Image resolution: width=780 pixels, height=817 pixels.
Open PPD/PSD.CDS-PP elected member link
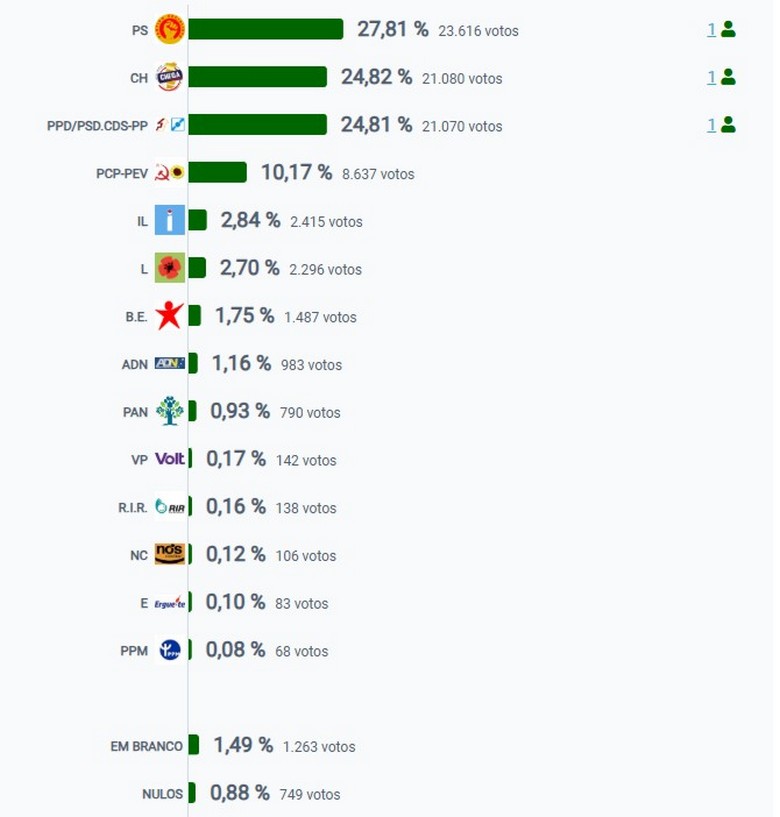click(712, 125)
